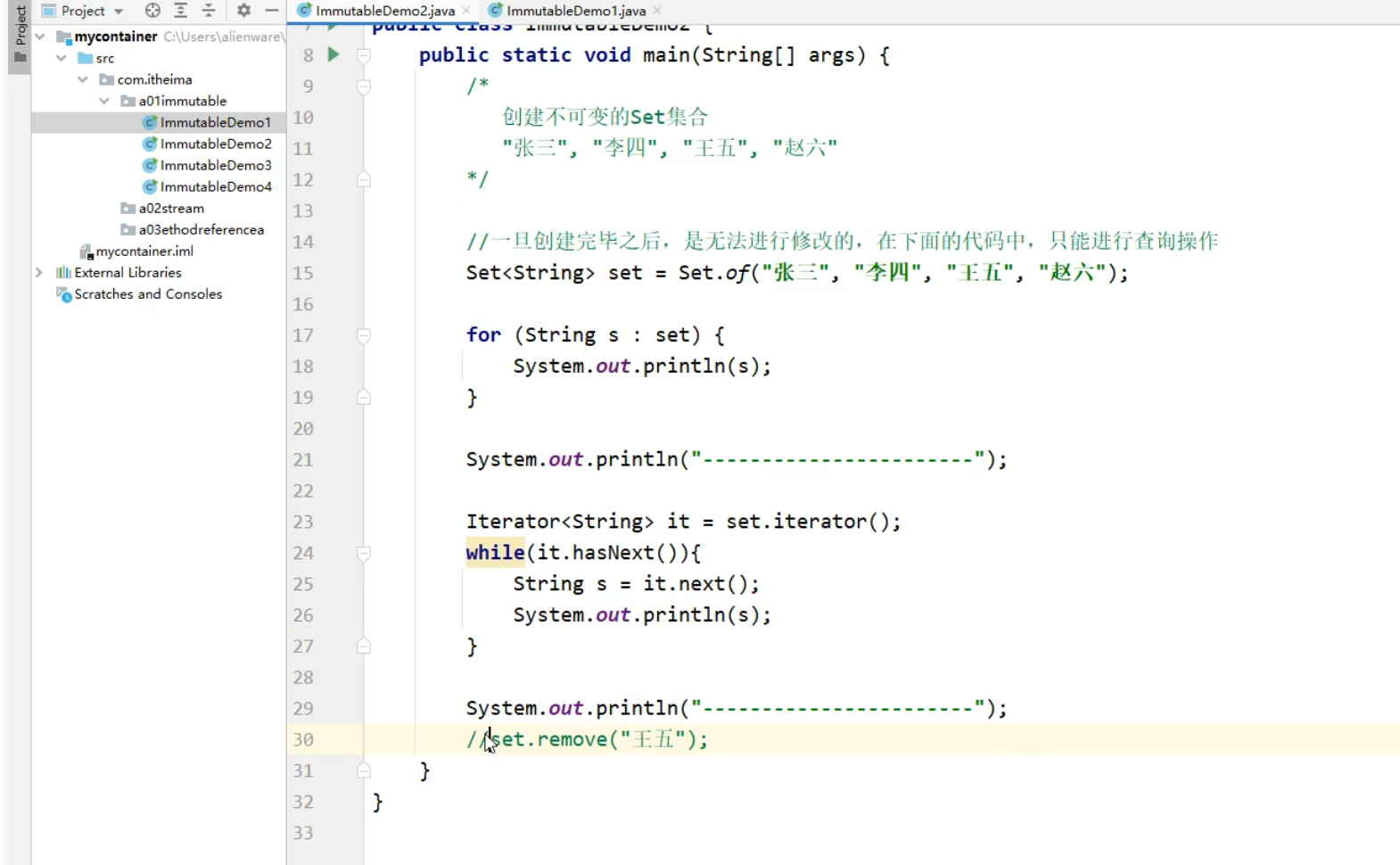Collapse the mycontainer project node
The image size is (1400, 865).
click(39, 37)
